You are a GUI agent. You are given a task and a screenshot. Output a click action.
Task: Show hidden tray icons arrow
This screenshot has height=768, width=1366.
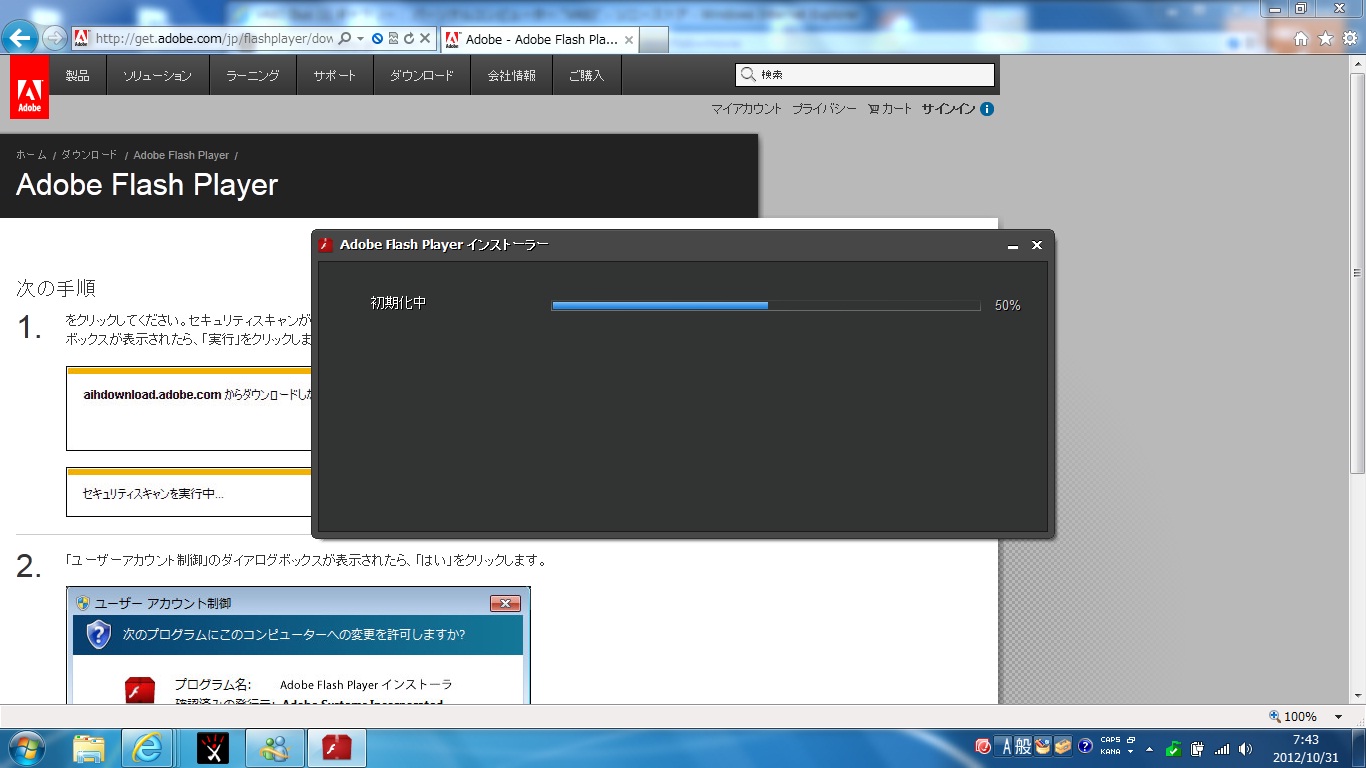[x=1149, y=748]
